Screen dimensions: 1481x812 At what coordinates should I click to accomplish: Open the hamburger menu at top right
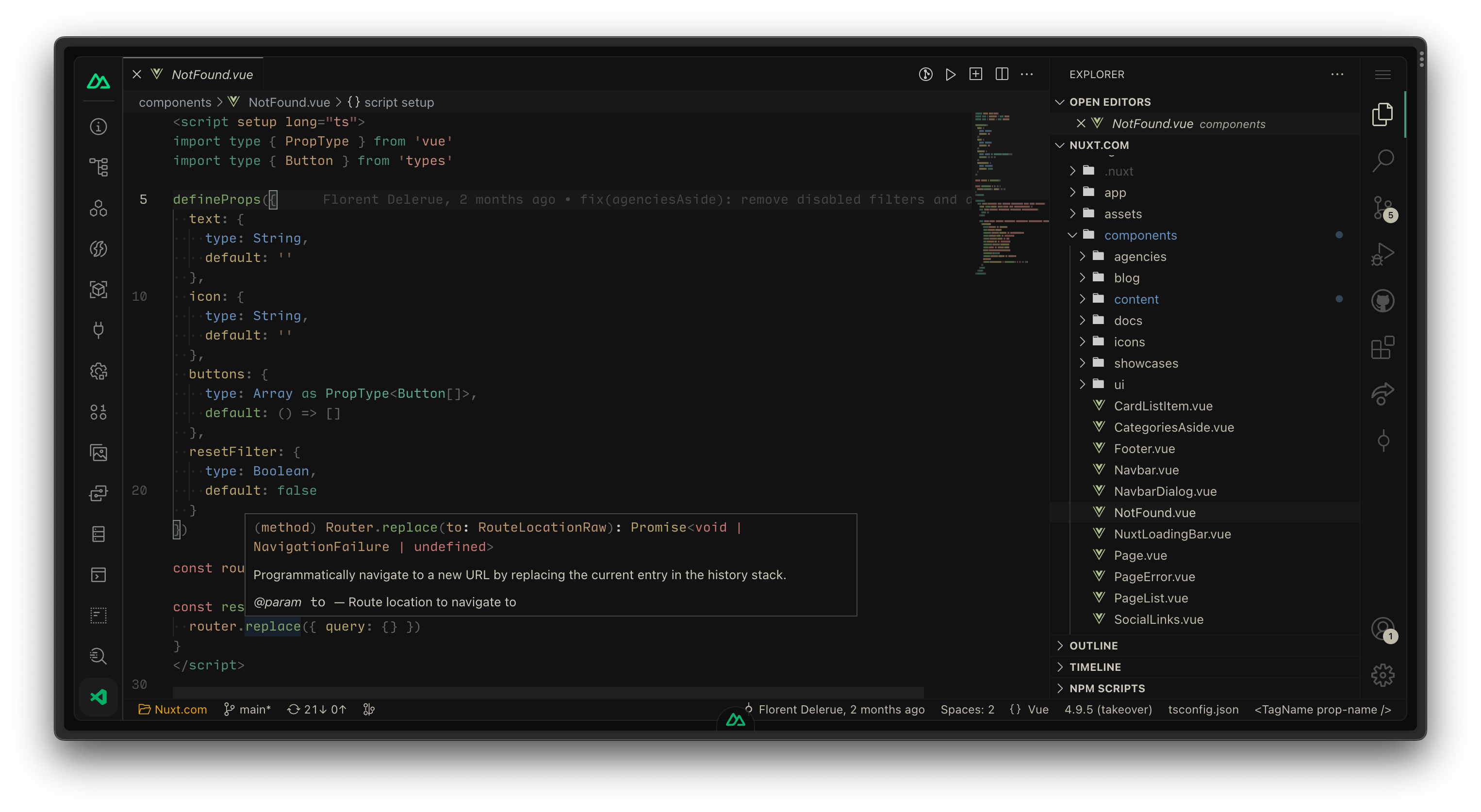pyautogui.click(x=1383, y=74)
